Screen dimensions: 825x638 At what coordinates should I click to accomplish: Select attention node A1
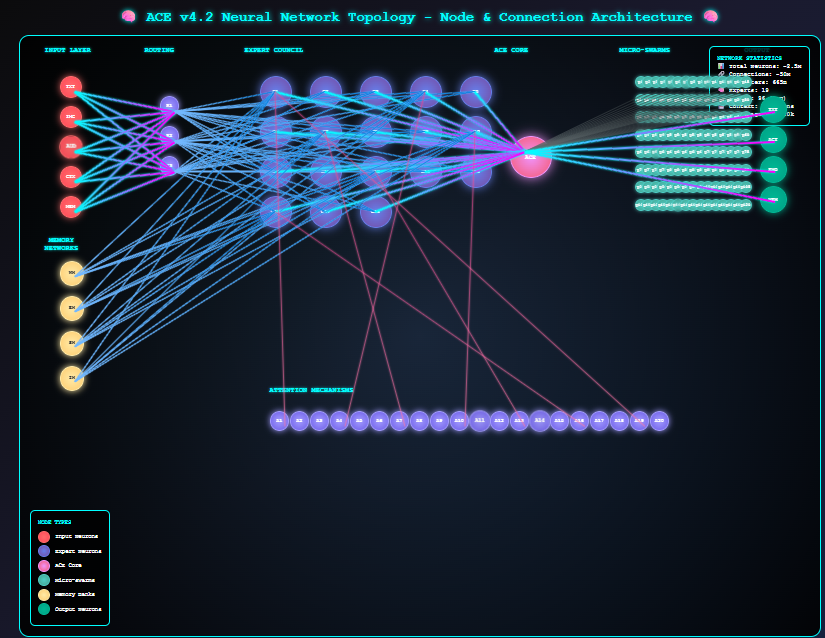click(279, 421)
